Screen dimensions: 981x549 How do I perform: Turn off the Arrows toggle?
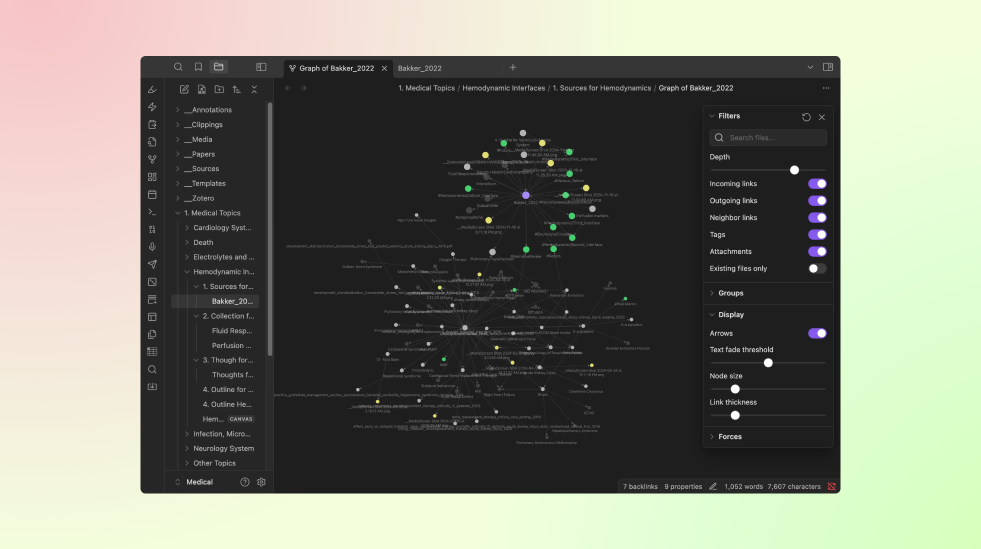(x=817, y=333)
